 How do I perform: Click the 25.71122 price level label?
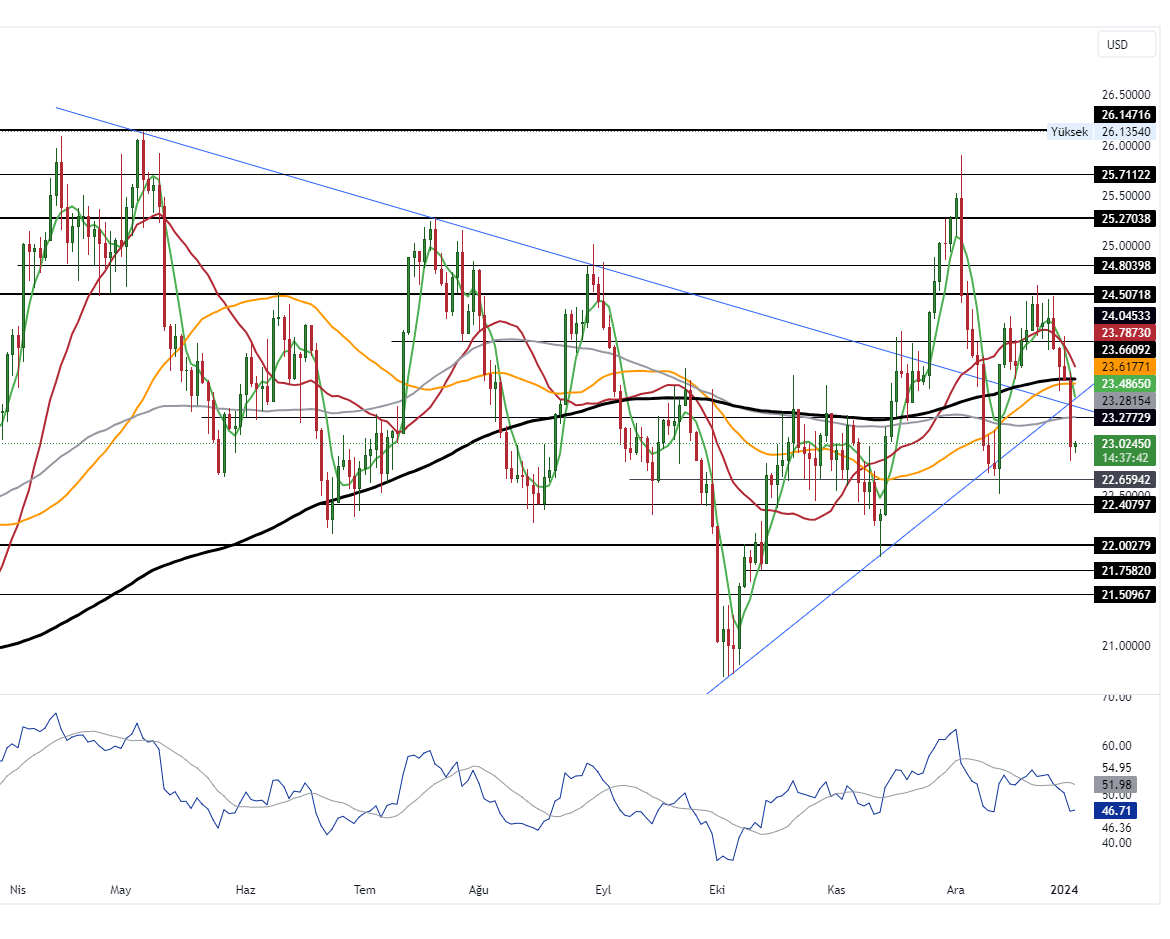(x=1126, y=174)
